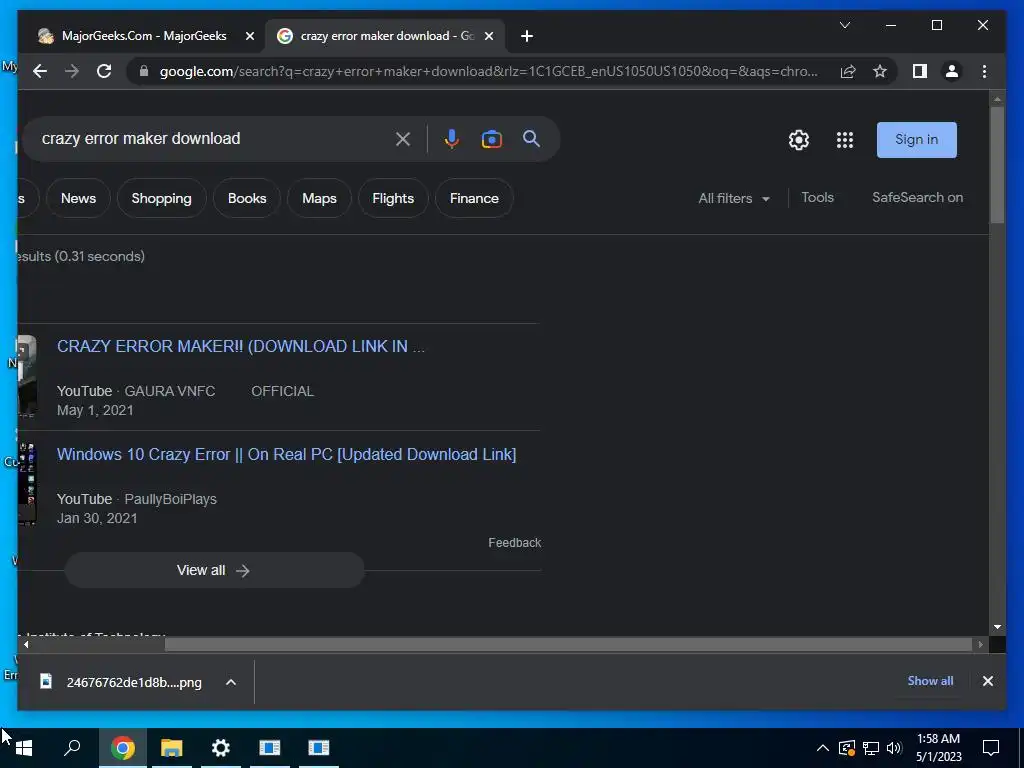Open CRAZY ERROR MAKER!! video result
Image resolution: width=1024 pixels, height=768 pixels.
click(x=241, y=346)
